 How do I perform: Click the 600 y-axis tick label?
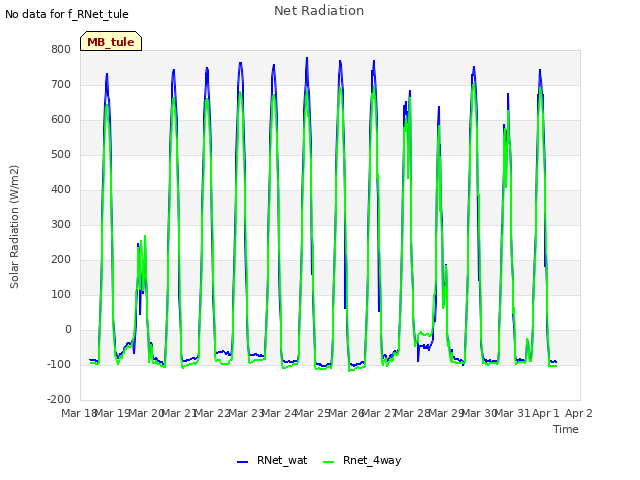click(x=61, y=120)
